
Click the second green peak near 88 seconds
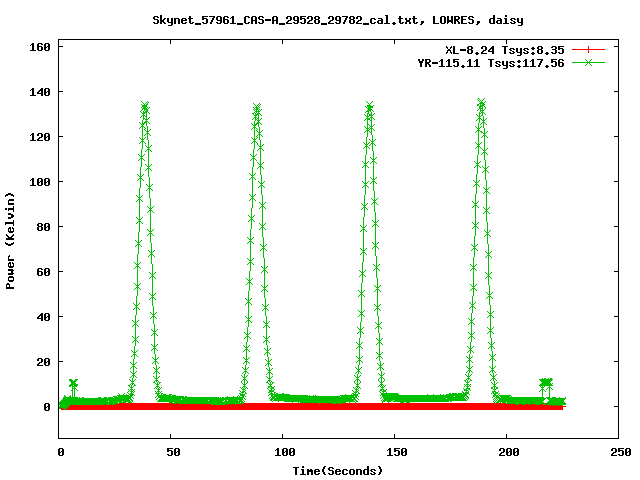257,108
